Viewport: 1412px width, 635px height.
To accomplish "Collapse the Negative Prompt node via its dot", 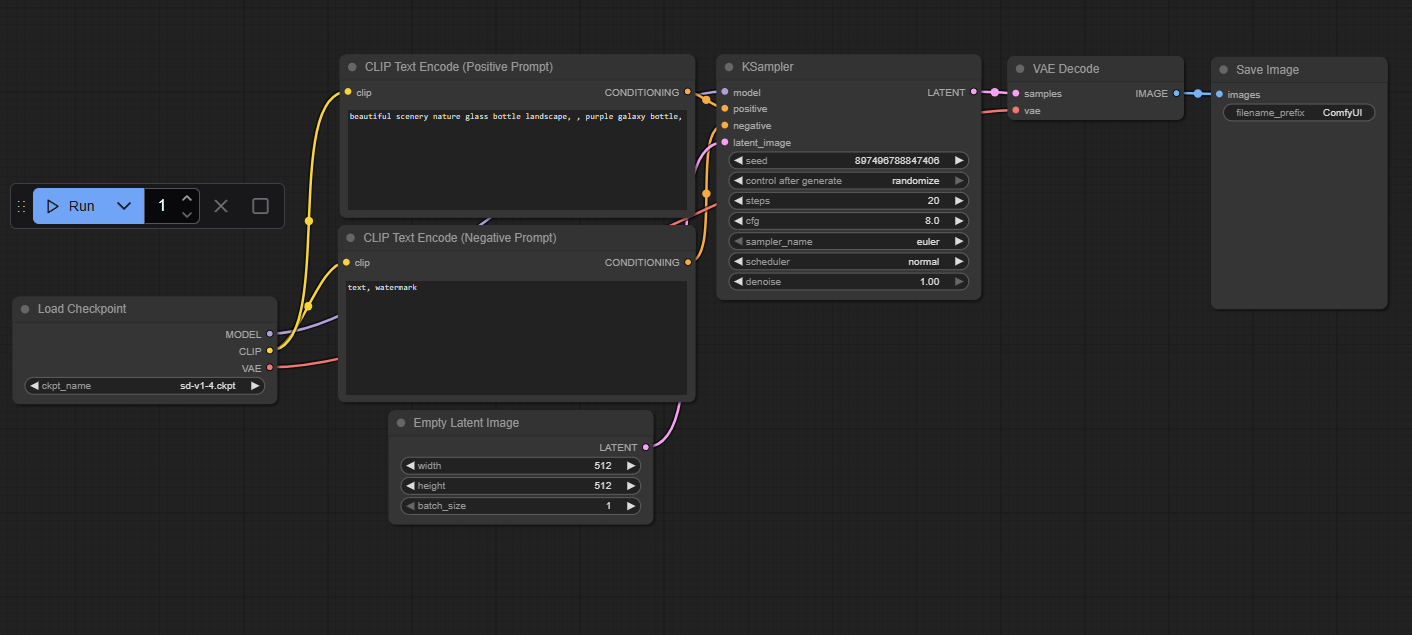I will (x=351, y=238).
